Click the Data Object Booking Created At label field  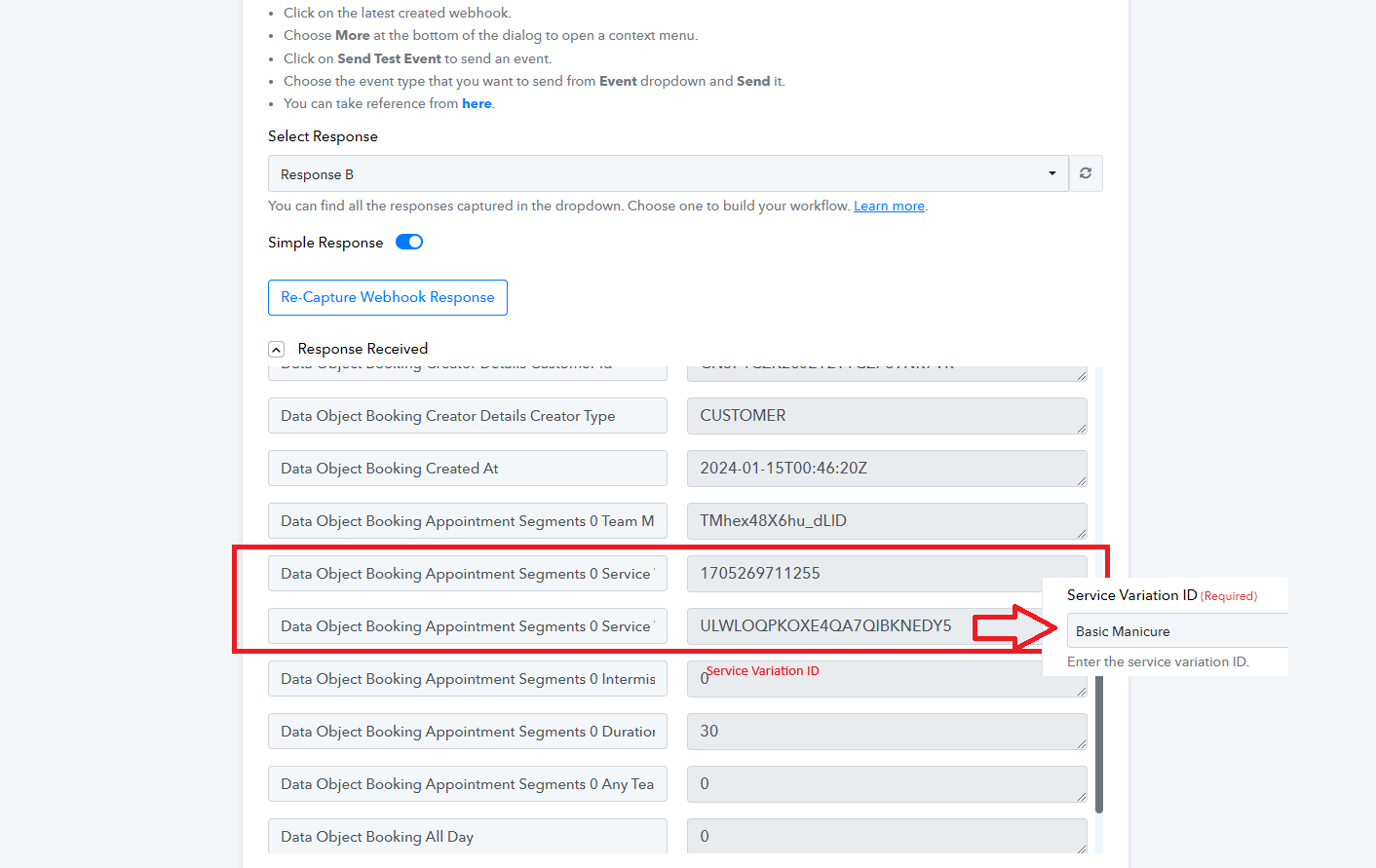[x=468, y=469]
